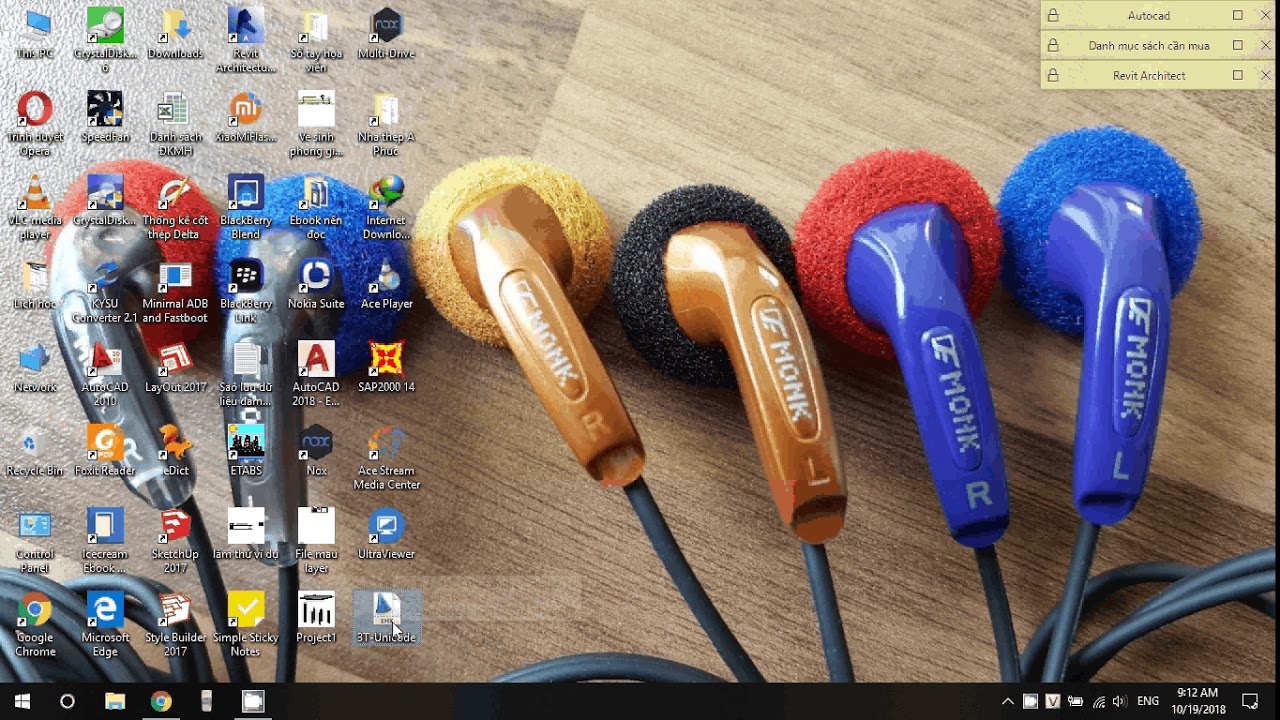Click the Revit Architect note title
The image size is (1280, 720).
[x=1149, y=75]
